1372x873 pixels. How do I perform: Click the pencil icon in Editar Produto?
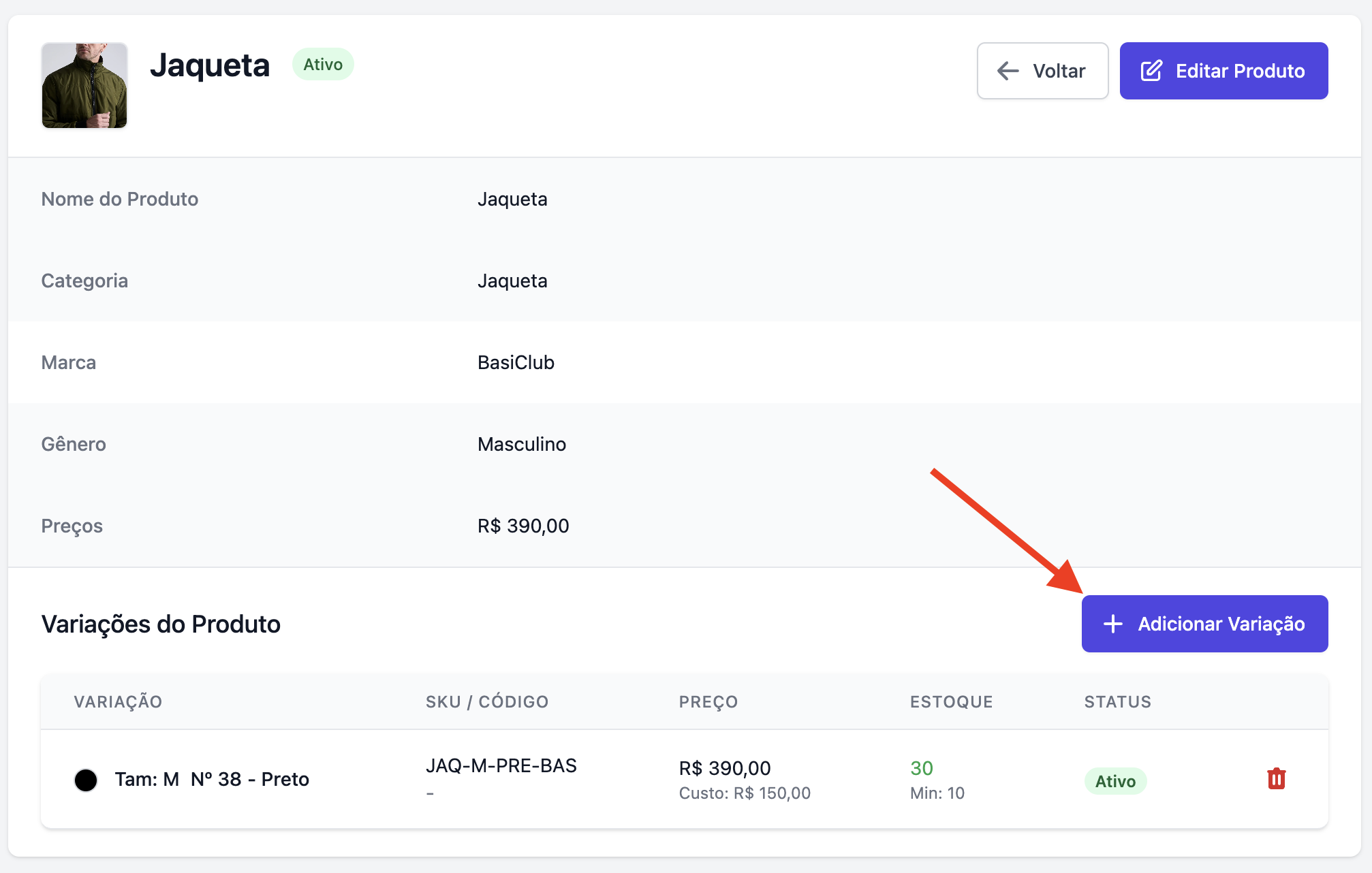(x=1151, y=71)
